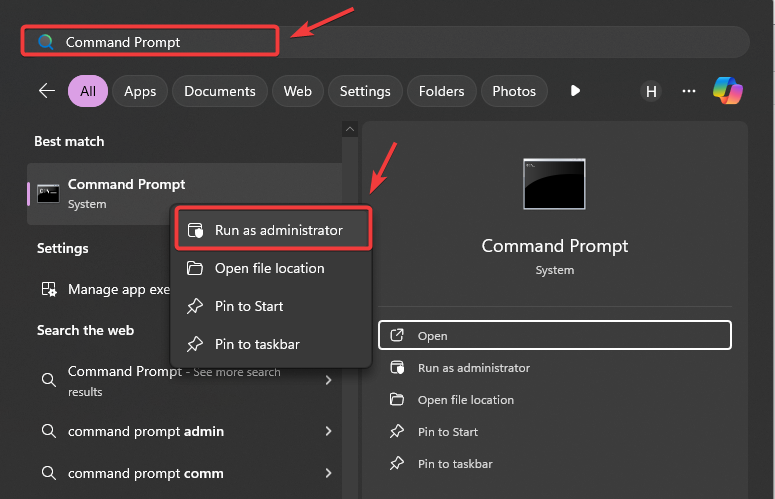Show more filter tabs with play arrow

click(575, 91)
